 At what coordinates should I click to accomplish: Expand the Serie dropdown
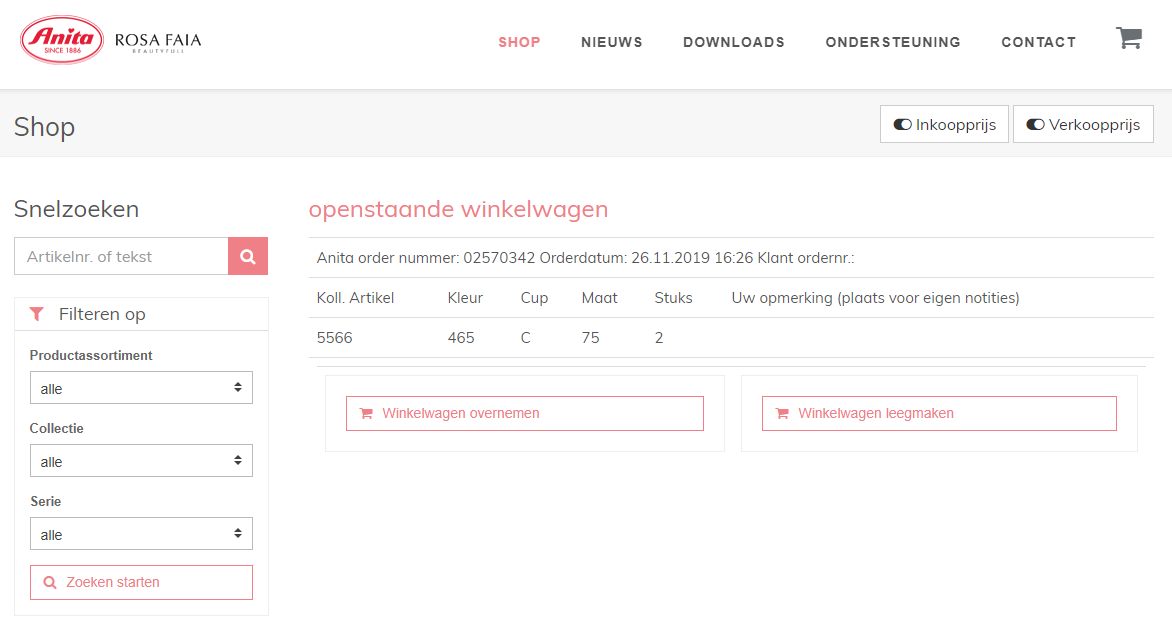[x=141, y=534]
